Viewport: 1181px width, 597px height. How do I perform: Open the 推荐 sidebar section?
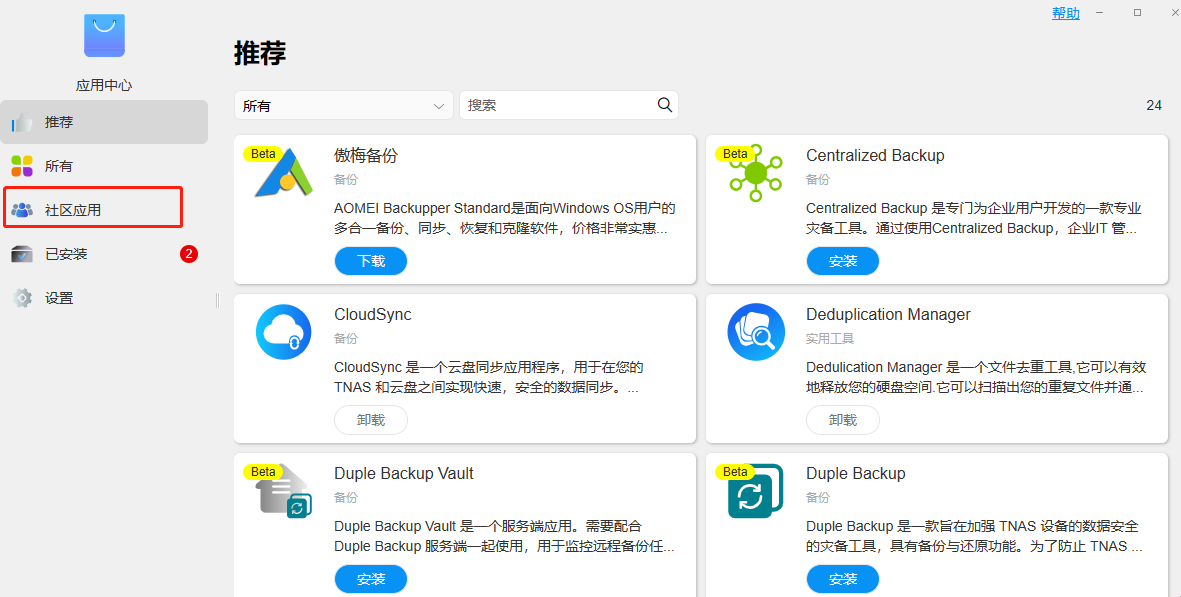pyautogui.click(x=104, y=122)
